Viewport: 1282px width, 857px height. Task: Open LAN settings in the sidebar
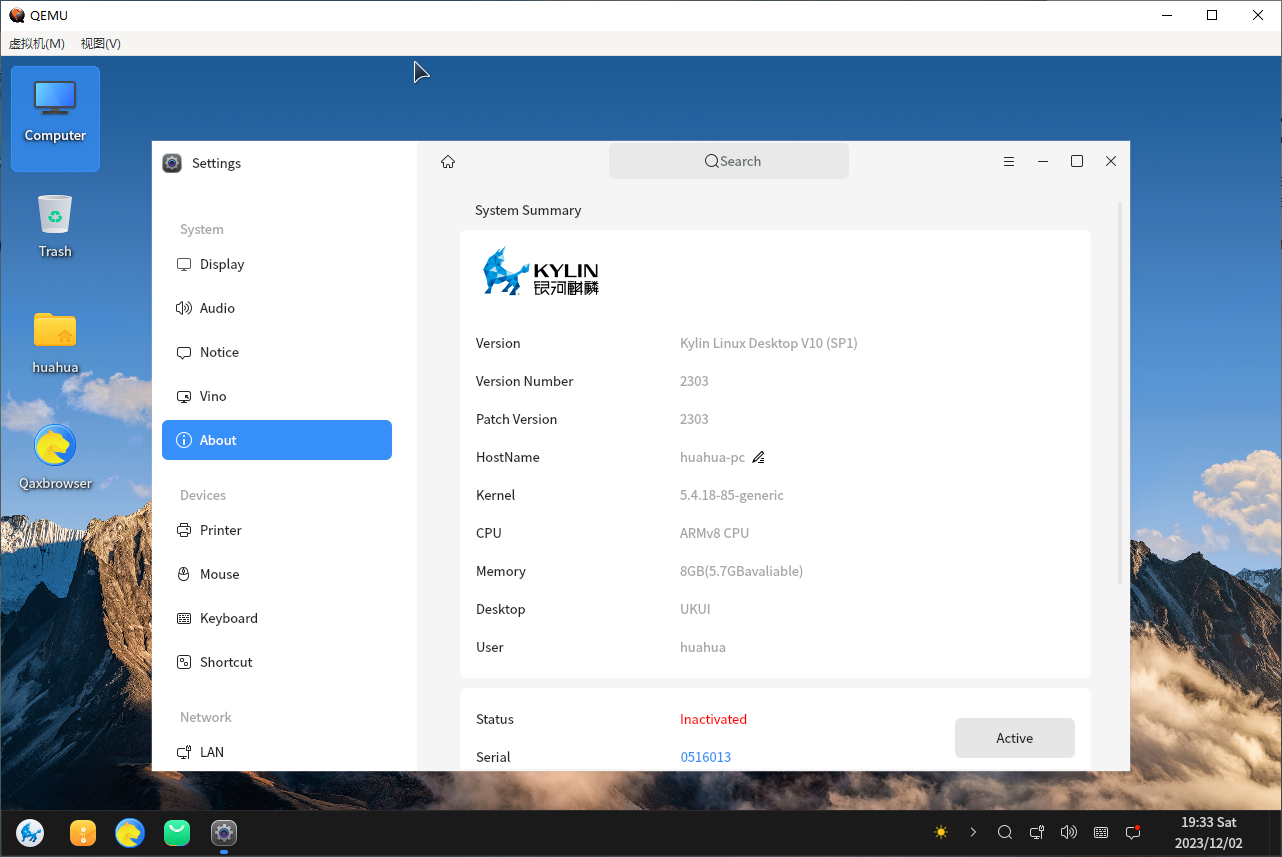coord(277,752)
